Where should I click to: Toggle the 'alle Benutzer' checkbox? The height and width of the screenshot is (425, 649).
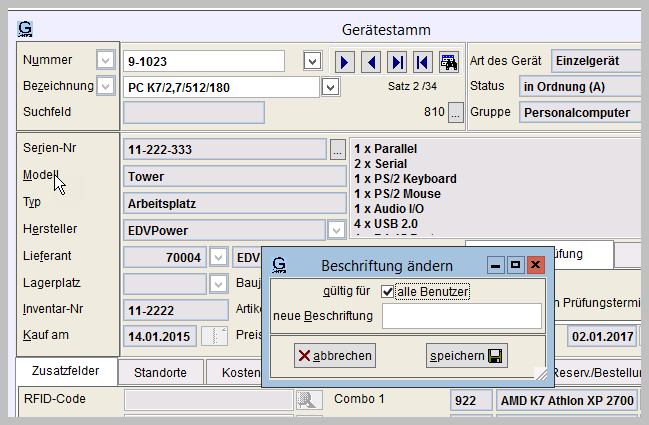388,292
